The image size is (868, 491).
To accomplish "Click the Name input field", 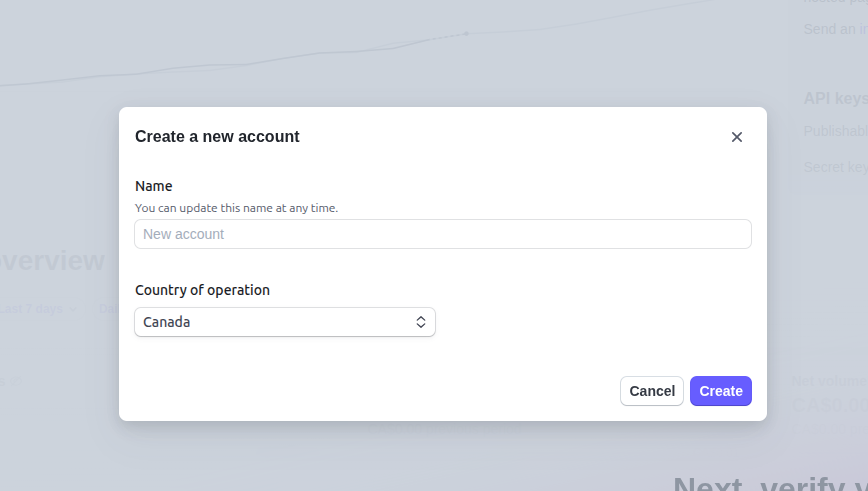I will click(x=442, y=234).
